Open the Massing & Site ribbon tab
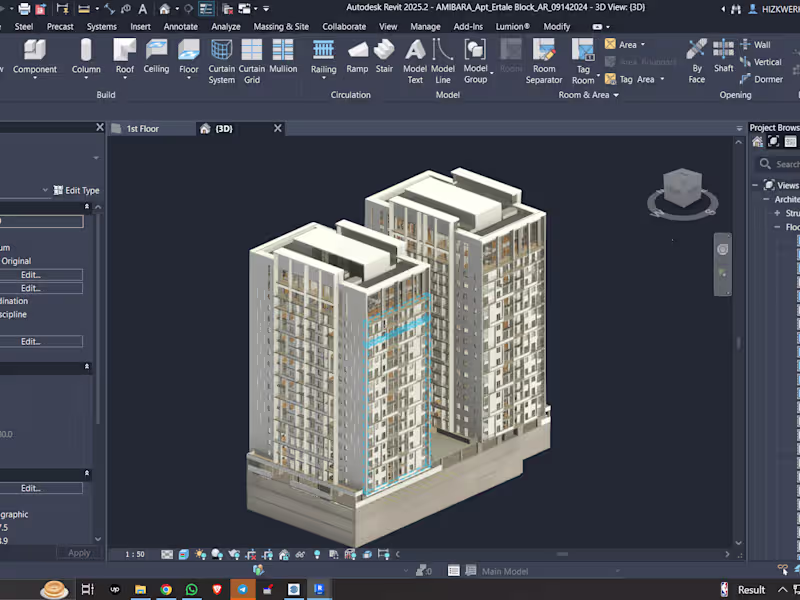The image size is (800, 600). point(281,26)
